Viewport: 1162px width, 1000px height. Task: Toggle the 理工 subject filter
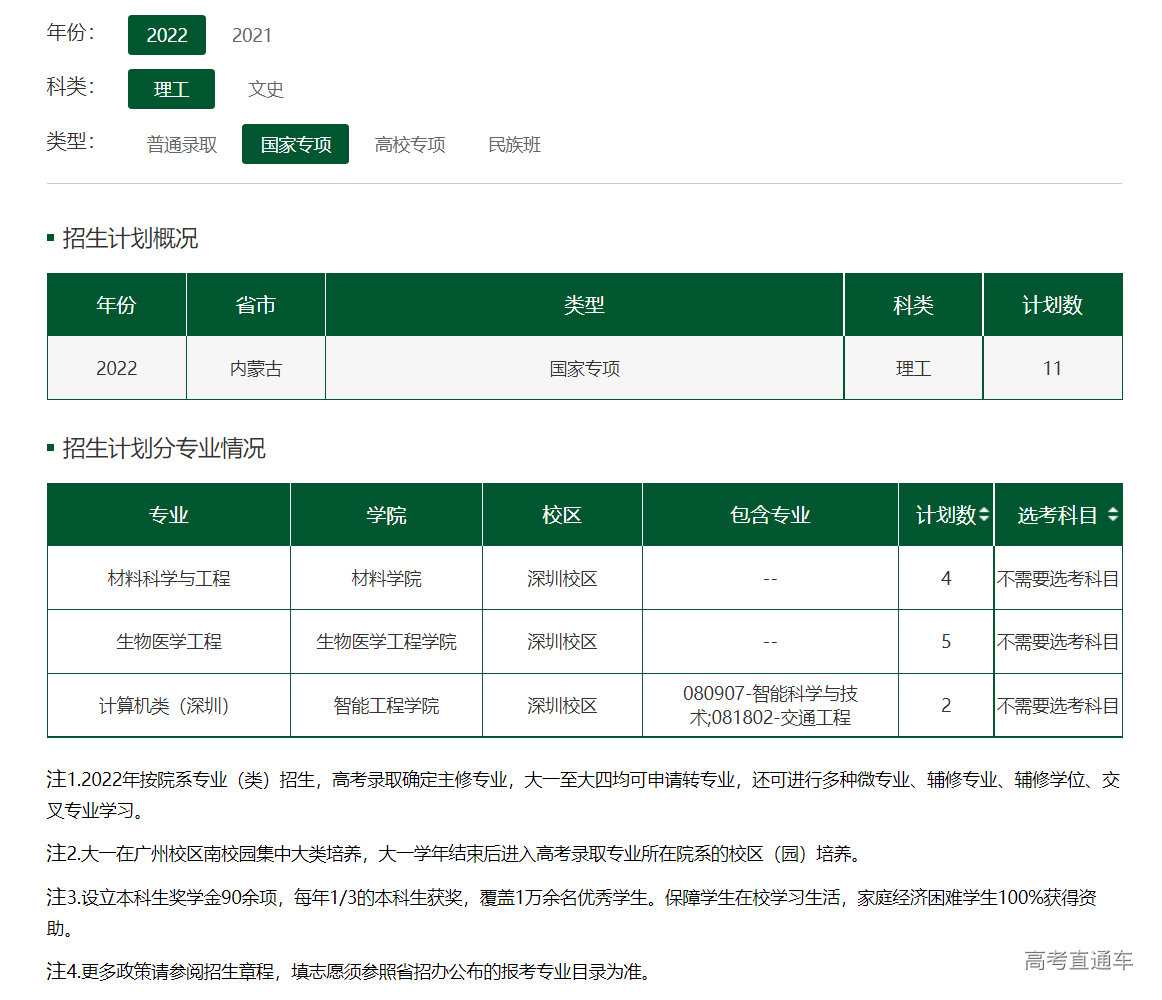[171, 88]
